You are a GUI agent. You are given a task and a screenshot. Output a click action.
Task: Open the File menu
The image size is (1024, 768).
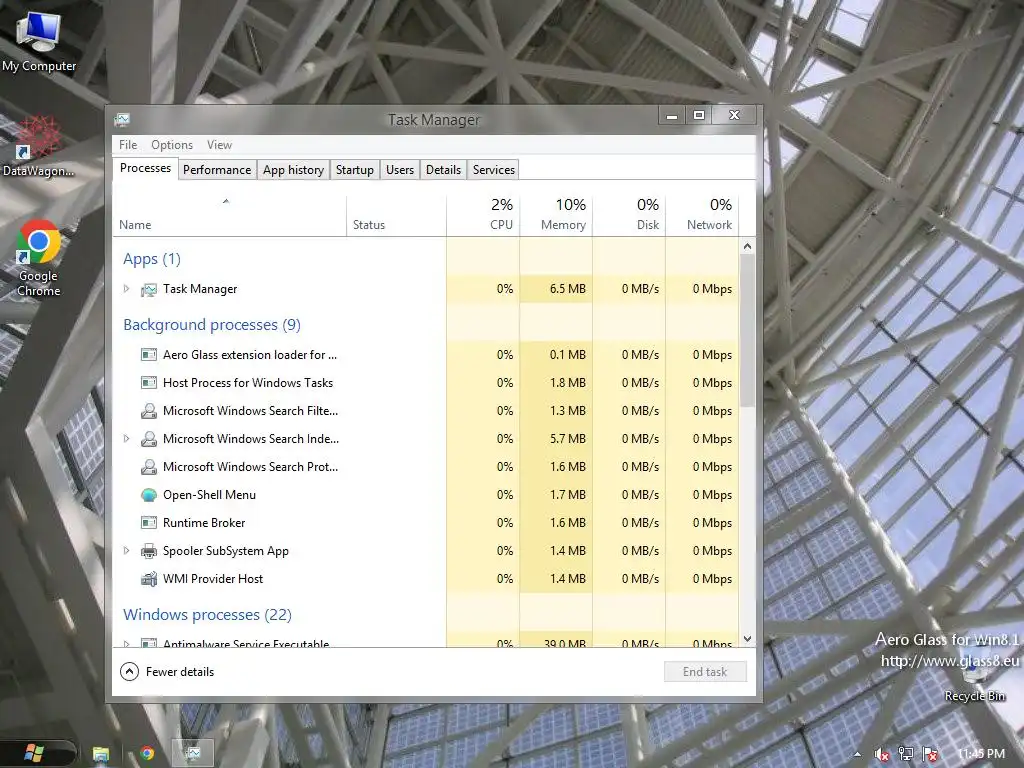tap(128, 145)
